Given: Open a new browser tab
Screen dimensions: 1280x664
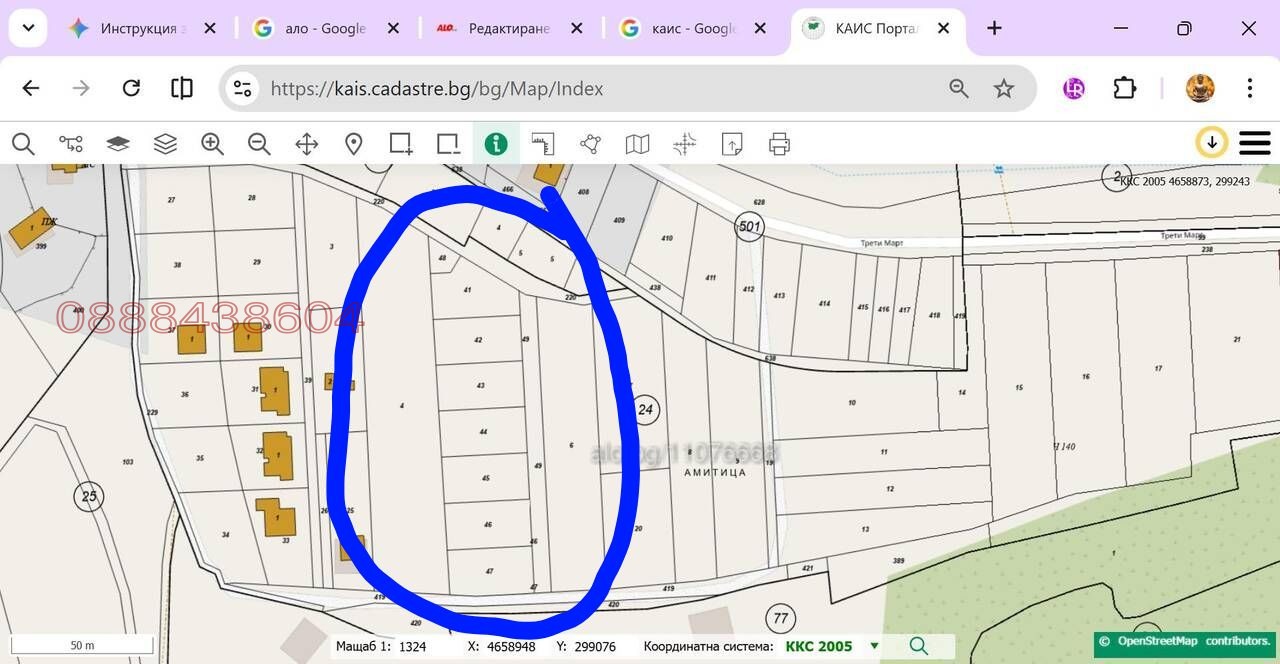Looking at the screenshot, I should click(994, 29).
